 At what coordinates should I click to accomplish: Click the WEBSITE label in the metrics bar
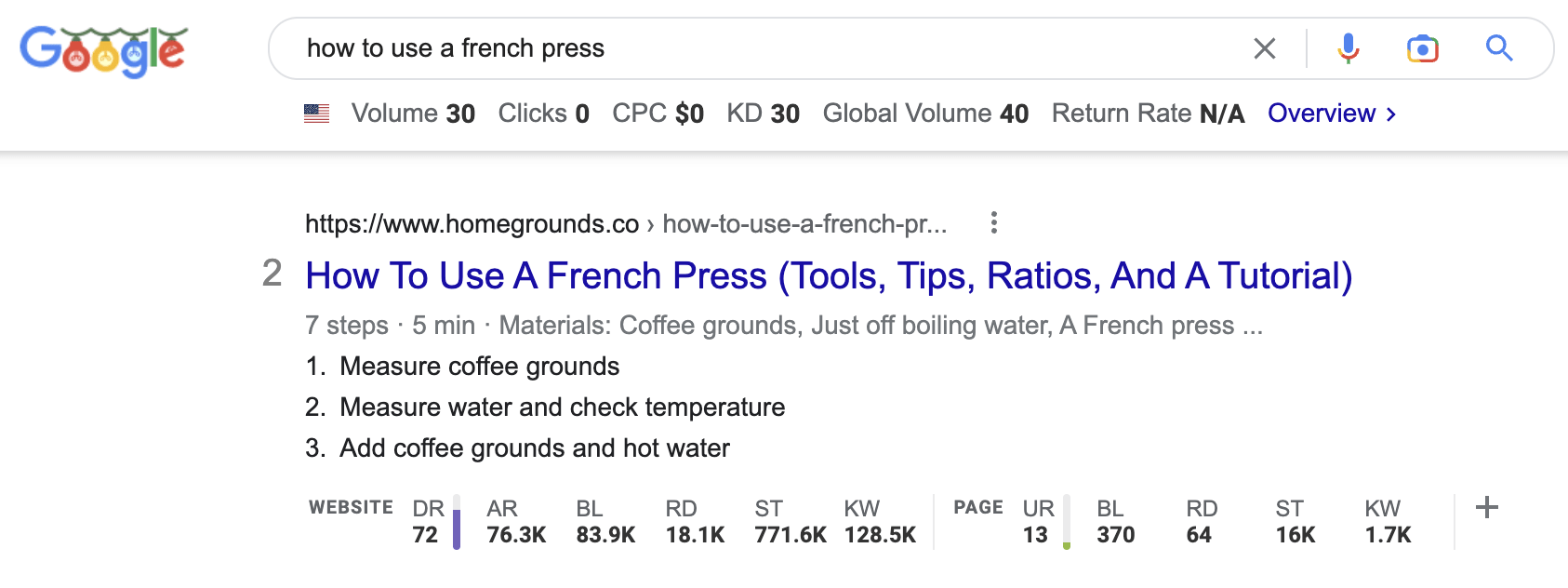[350, 508]
